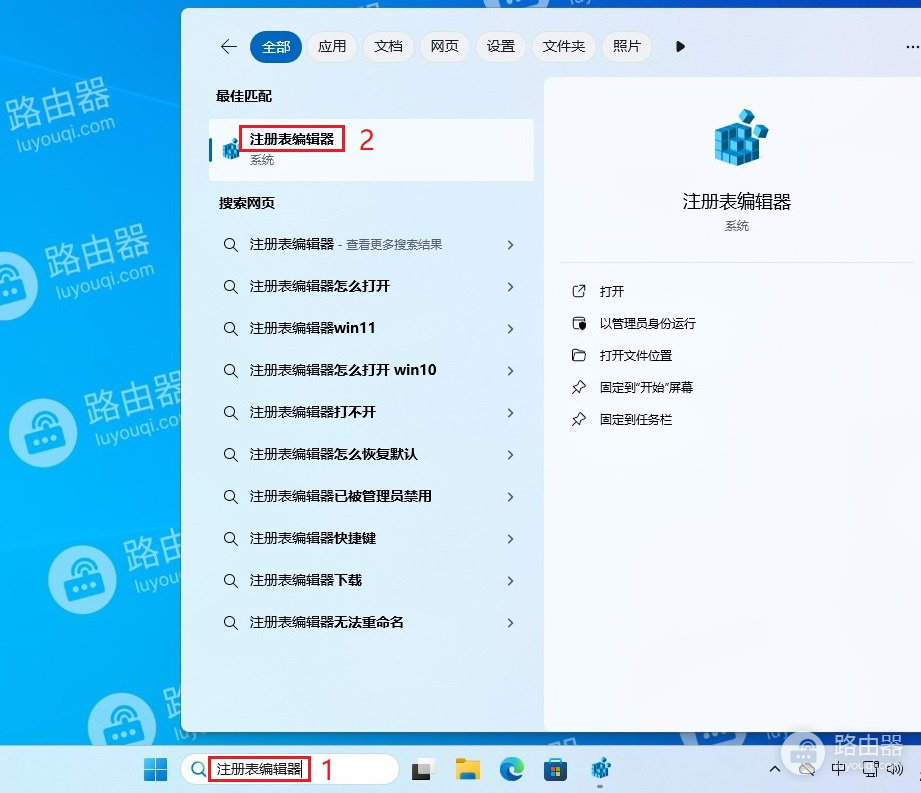Open the three-dot options menu
Viewport: 921px width, 793px height.
click(912, 47)
